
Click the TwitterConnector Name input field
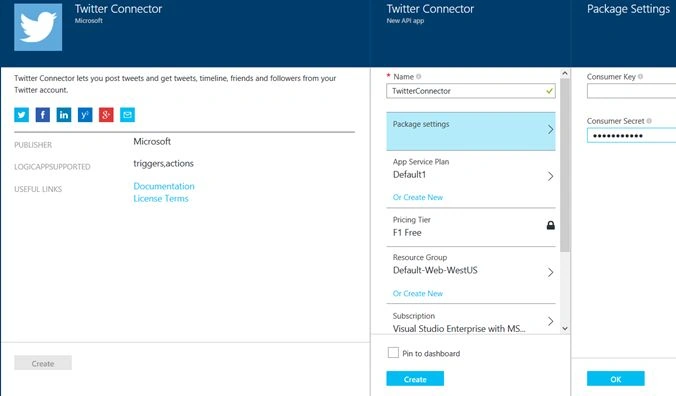tap(471, 91)
